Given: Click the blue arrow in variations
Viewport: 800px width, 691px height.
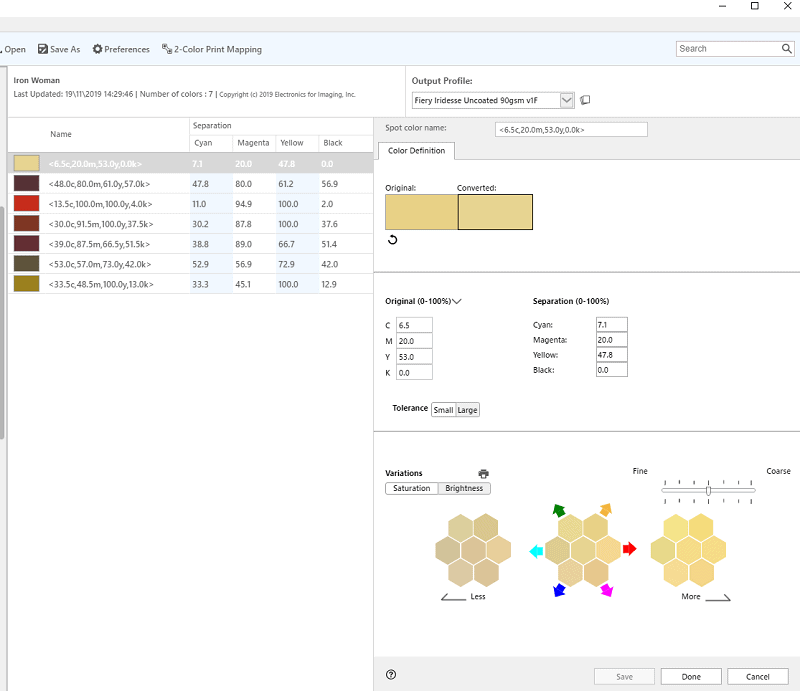Looking at the screenshot, I should [x=561, y=590].
